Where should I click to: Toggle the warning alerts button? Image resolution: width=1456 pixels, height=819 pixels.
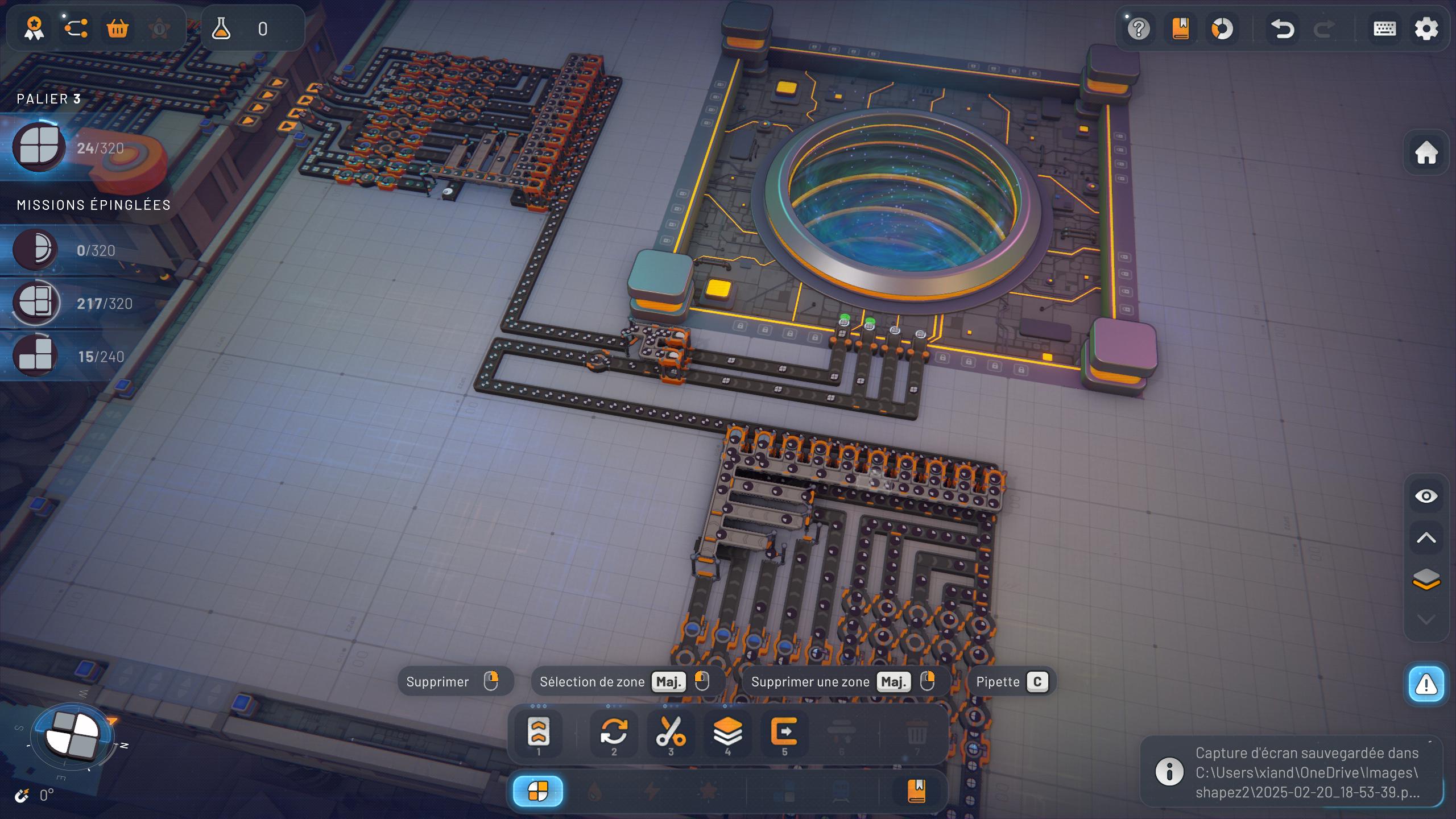tap(1426, 684)
